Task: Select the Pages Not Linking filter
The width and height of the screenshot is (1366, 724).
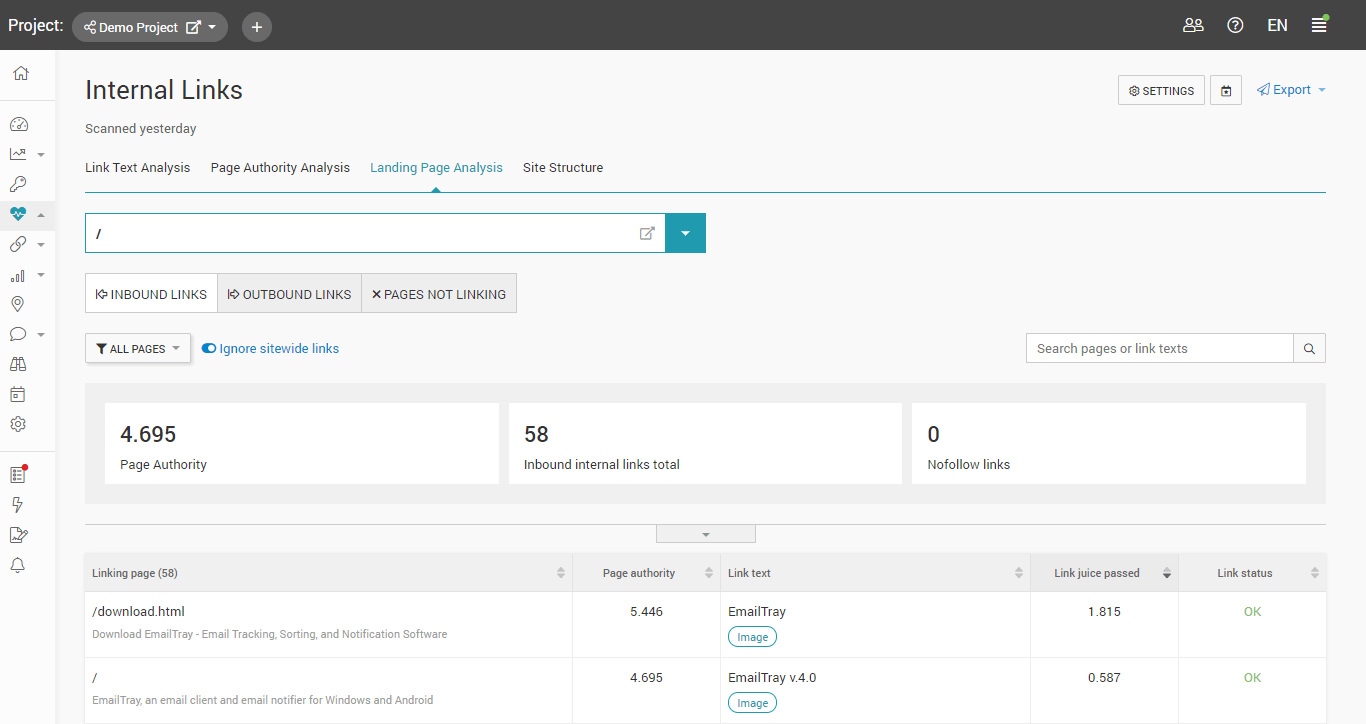Action: click(438, 294)
